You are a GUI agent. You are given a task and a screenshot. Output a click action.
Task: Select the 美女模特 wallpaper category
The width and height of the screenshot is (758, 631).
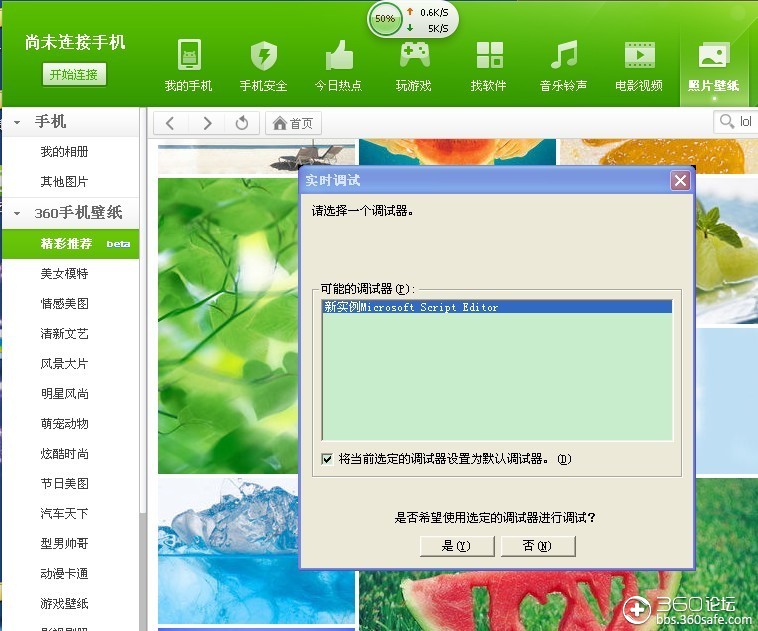(x=64, y=274)
